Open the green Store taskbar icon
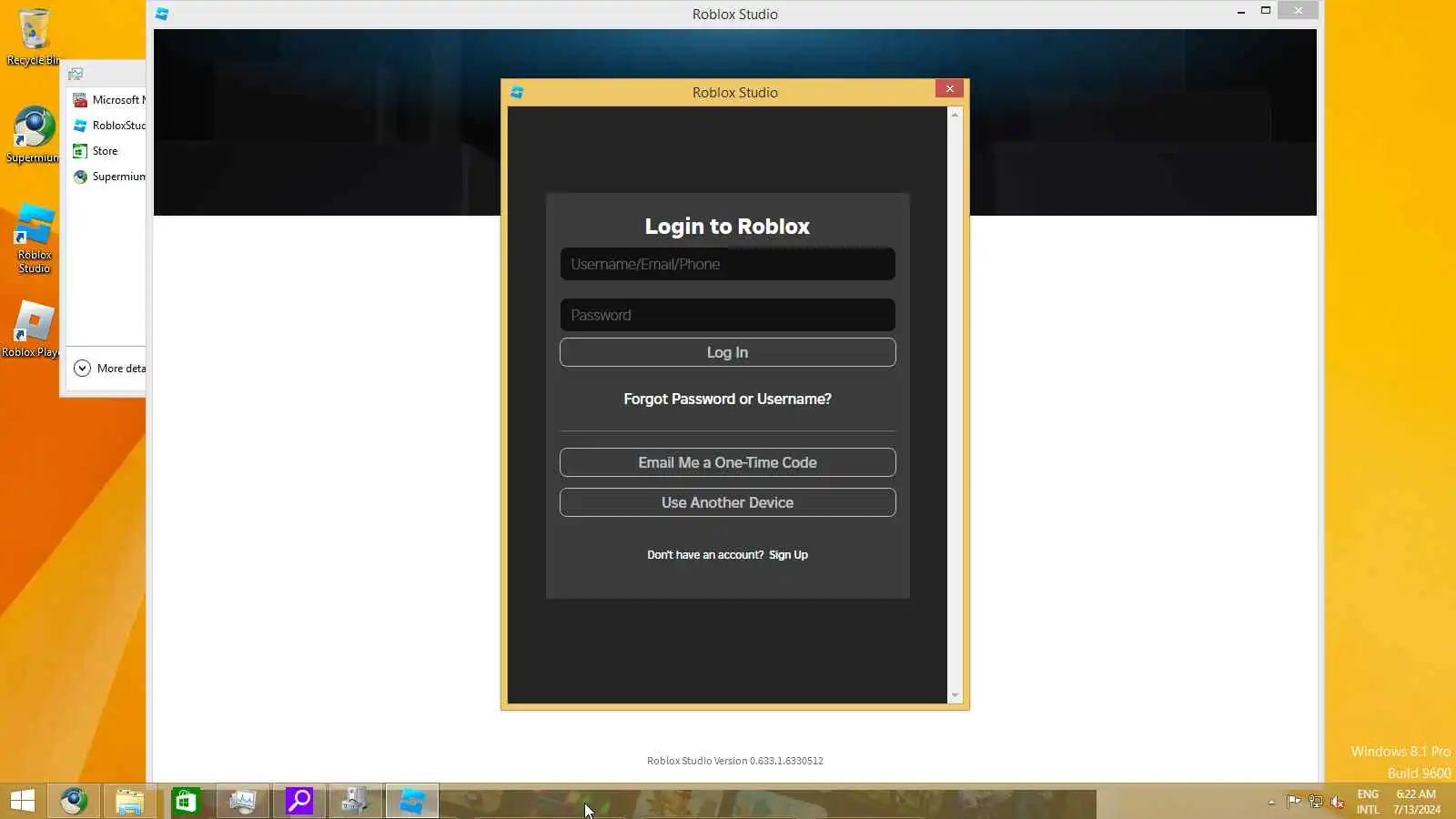1456x819 pixels. 187,801
